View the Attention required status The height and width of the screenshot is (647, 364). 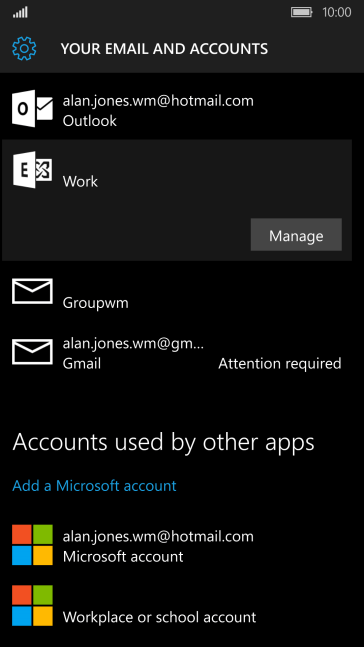pyautogui.click(x=280, y=364)
